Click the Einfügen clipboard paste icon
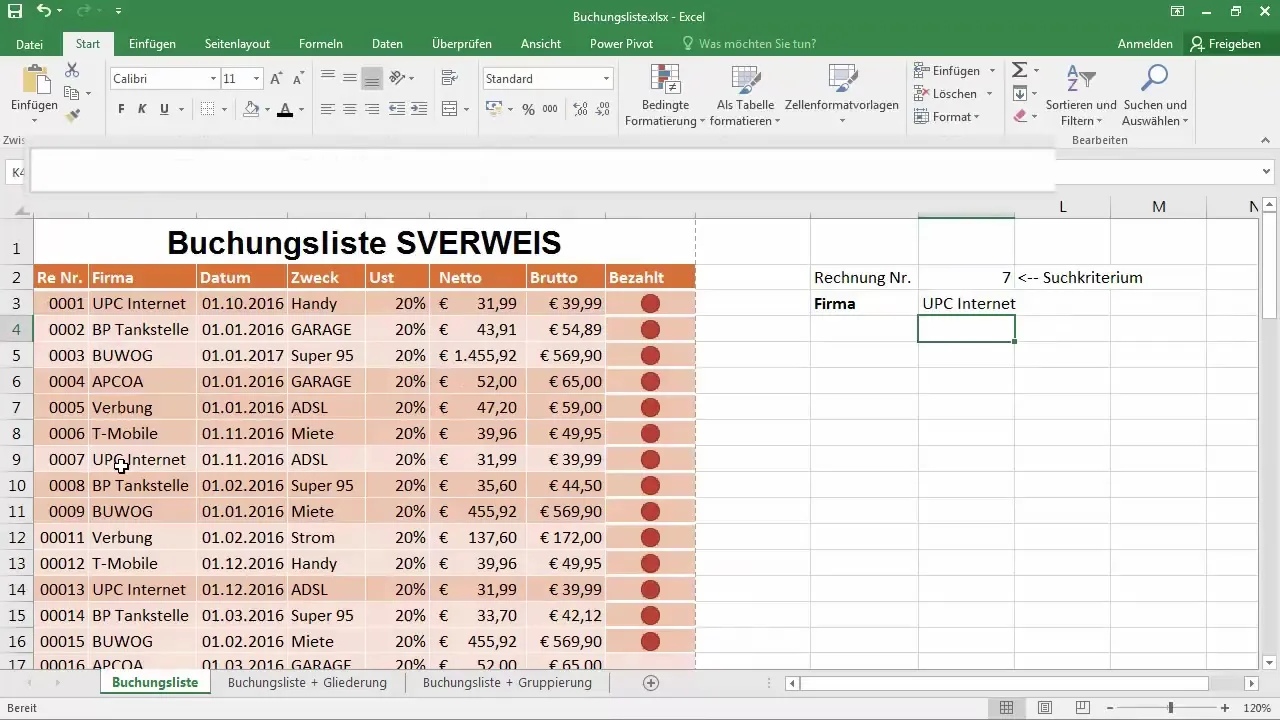Image resolution: width=1280 pixels, height=720 pixels. (x=34, y=81)
